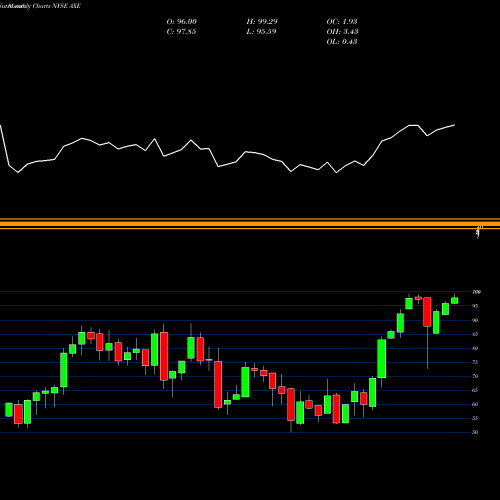Click the latest green candlestick near 97

(455, 301)
